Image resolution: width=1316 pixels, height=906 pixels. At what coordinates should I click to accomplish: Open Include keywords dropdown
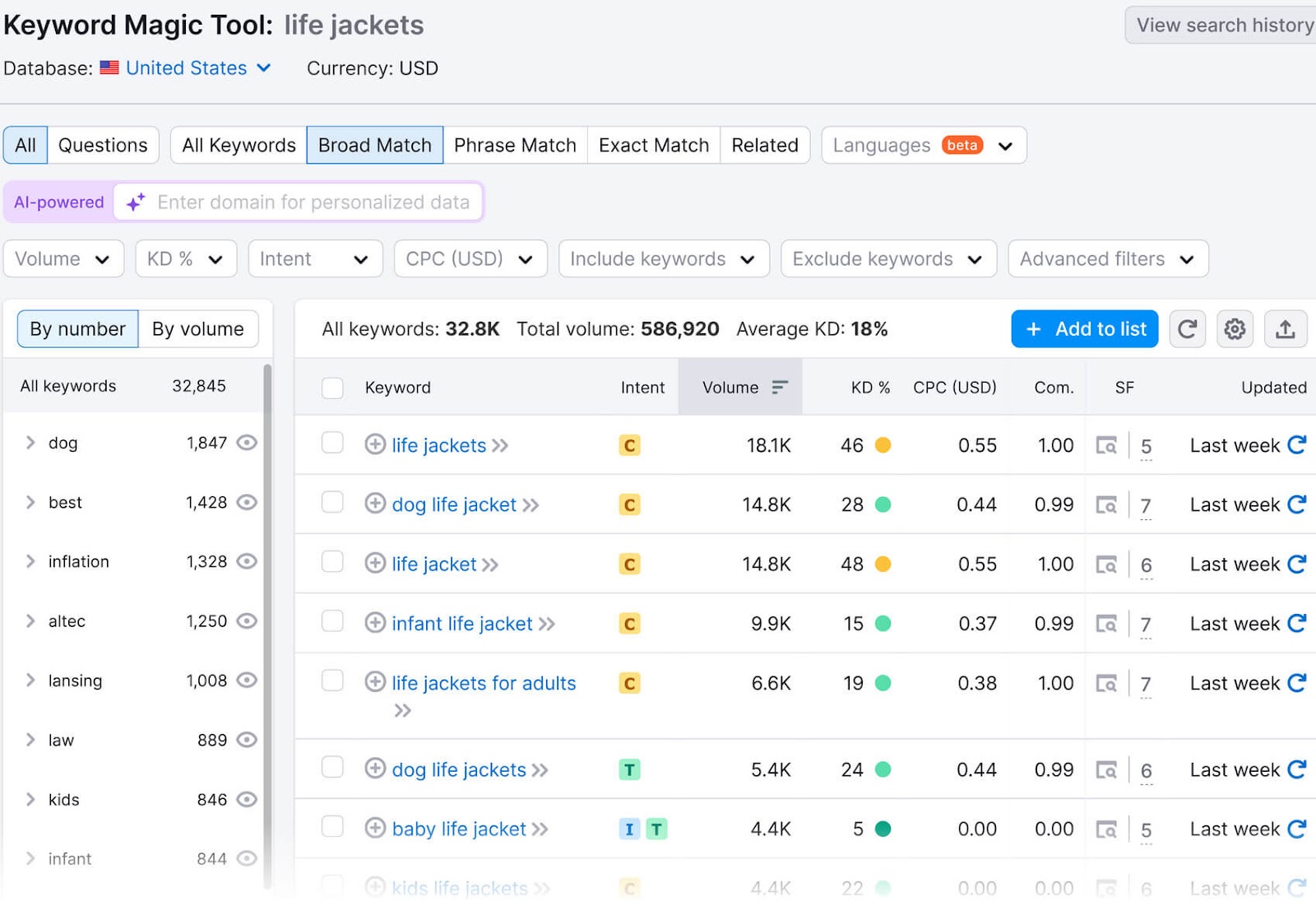(x=664, y=258)
